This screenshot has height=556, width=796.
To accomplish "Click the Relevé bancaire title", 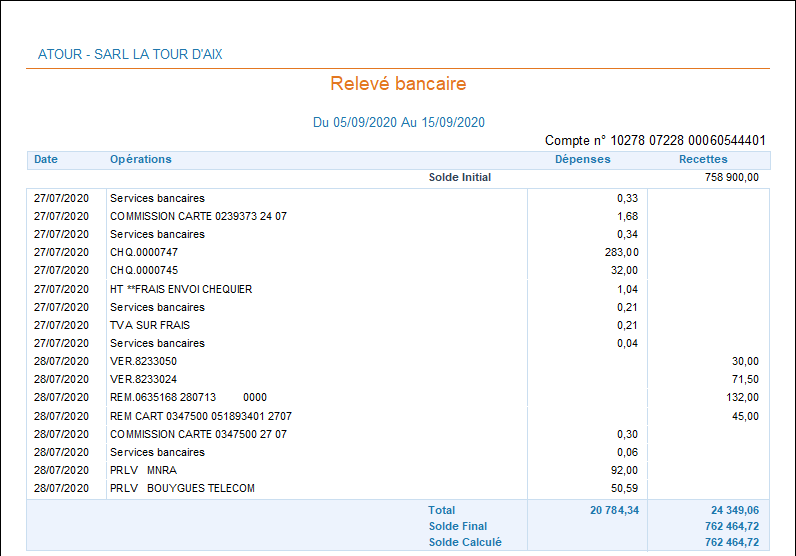I will point(398,84).
